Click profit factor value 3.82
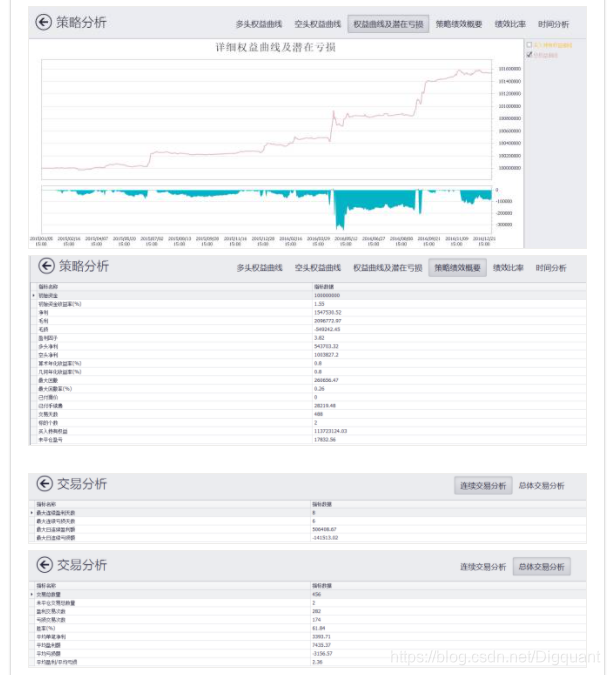610x675 pixels. [319, 338]
